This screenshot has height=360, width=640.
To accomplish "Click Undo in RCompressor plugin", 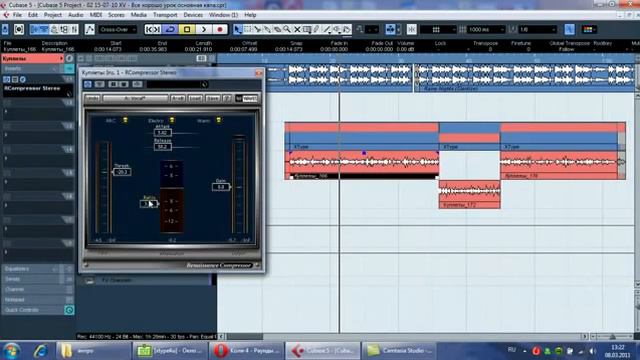I will tap(93, 98).
